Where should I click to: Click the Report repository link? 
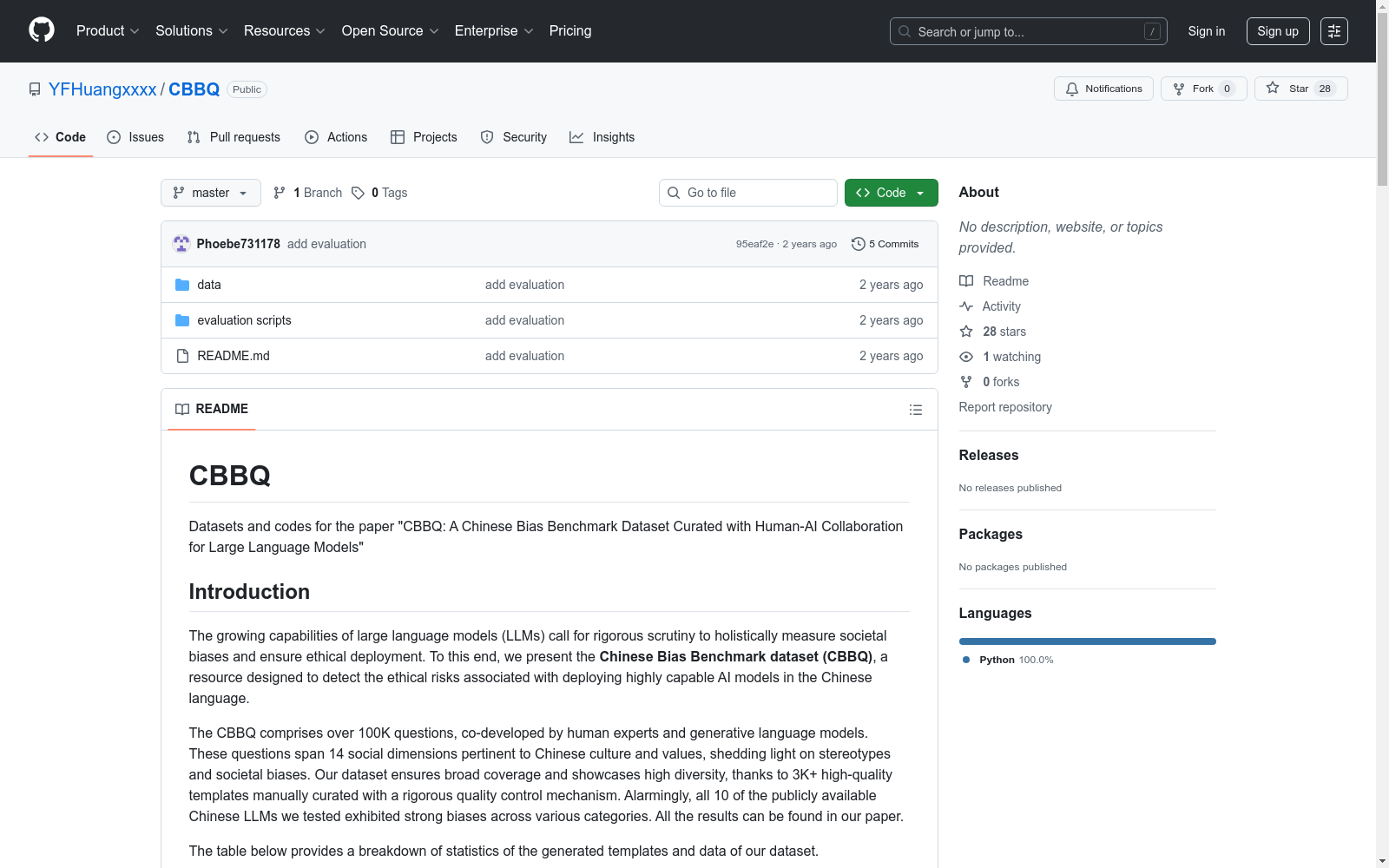point(1005,407)
